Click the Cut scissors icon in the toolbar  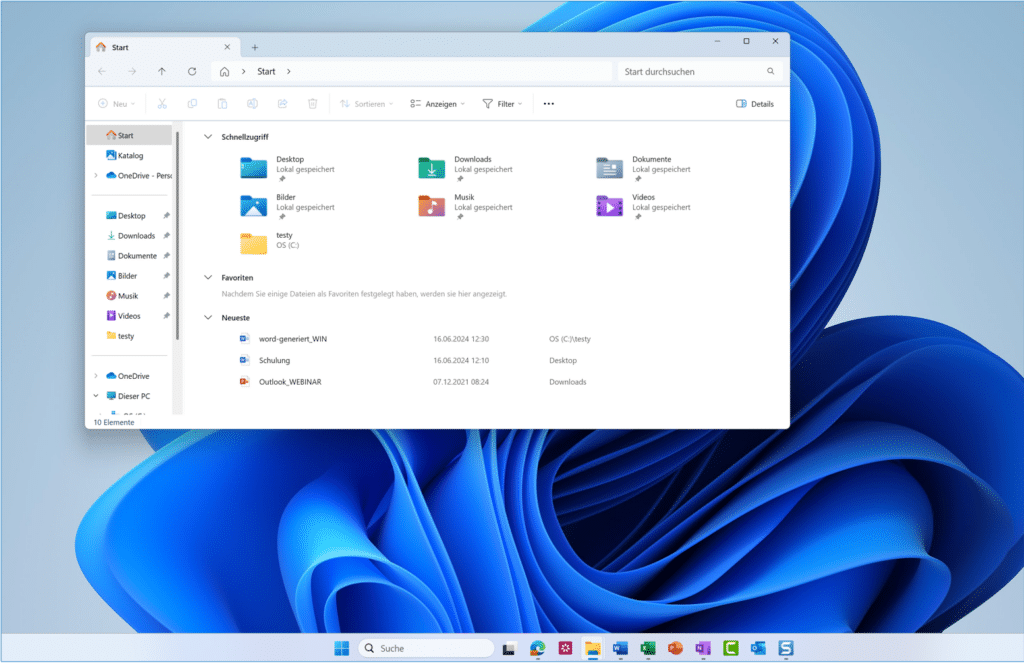(x=162, y=104)
